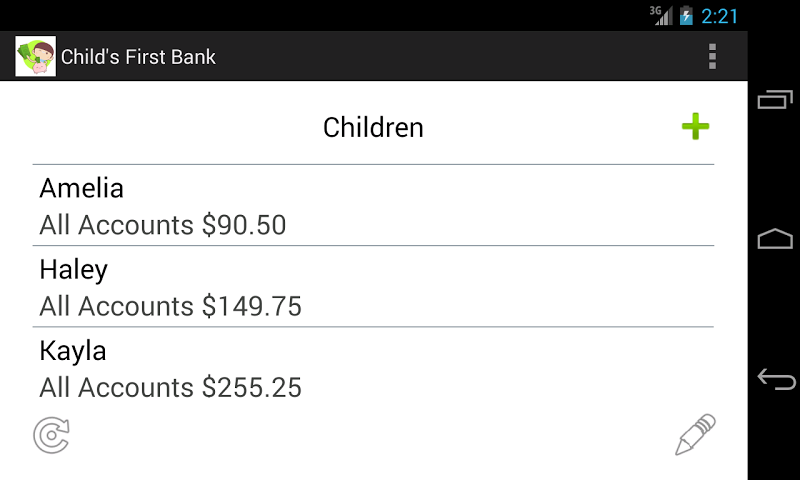The width and height of the screenshot is (800, 480).
Task: Select Kayla in the children list
Action: [x=73, y=351]
